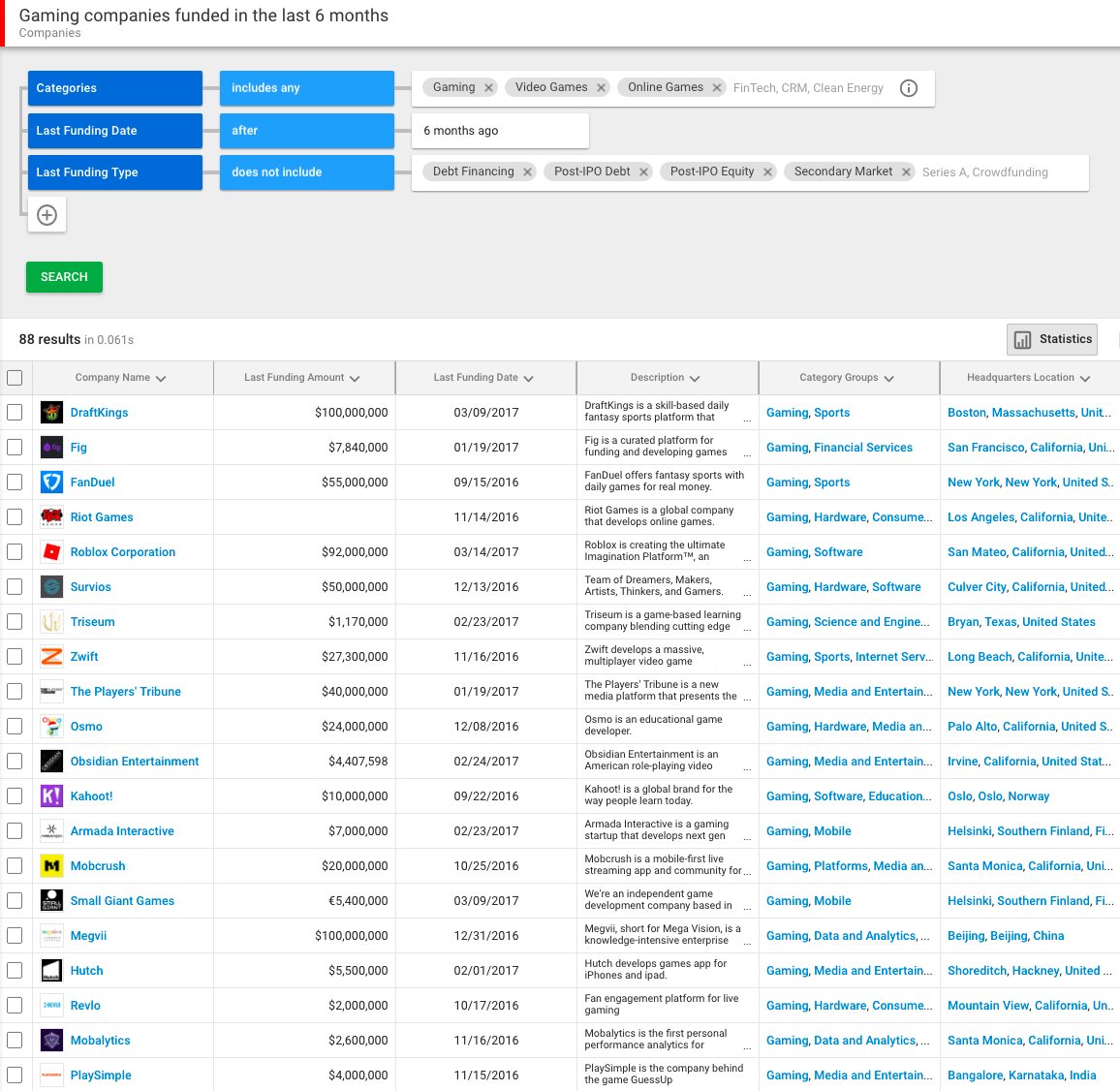Open Oslo, Oslo, Norway location link
1120x1091 pixels.
coord(999,795)
